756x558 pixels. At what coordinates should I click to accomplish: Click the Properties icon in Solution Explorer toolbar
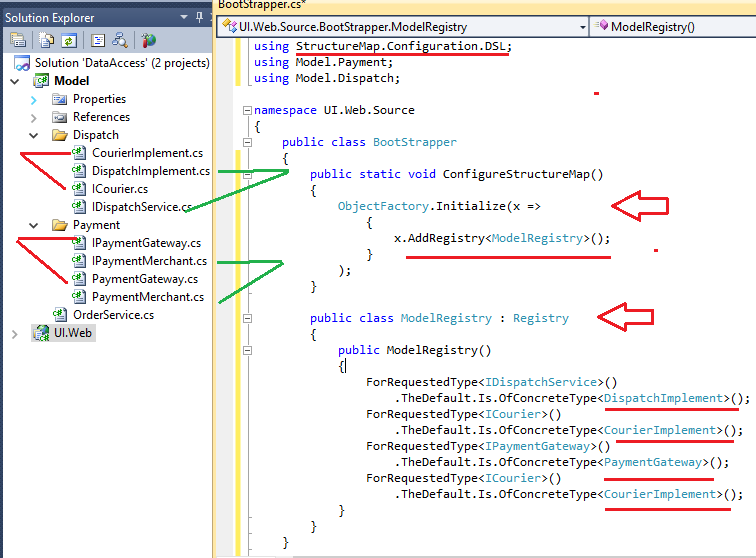(x=18, y=40)
